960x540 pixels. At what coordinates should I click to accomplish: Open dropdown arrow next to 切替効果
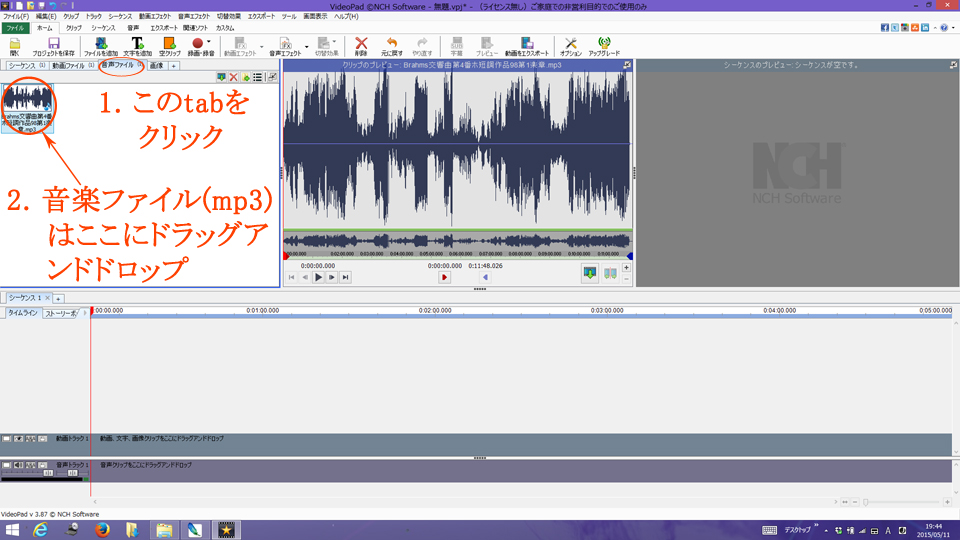[x=334, y=42]
